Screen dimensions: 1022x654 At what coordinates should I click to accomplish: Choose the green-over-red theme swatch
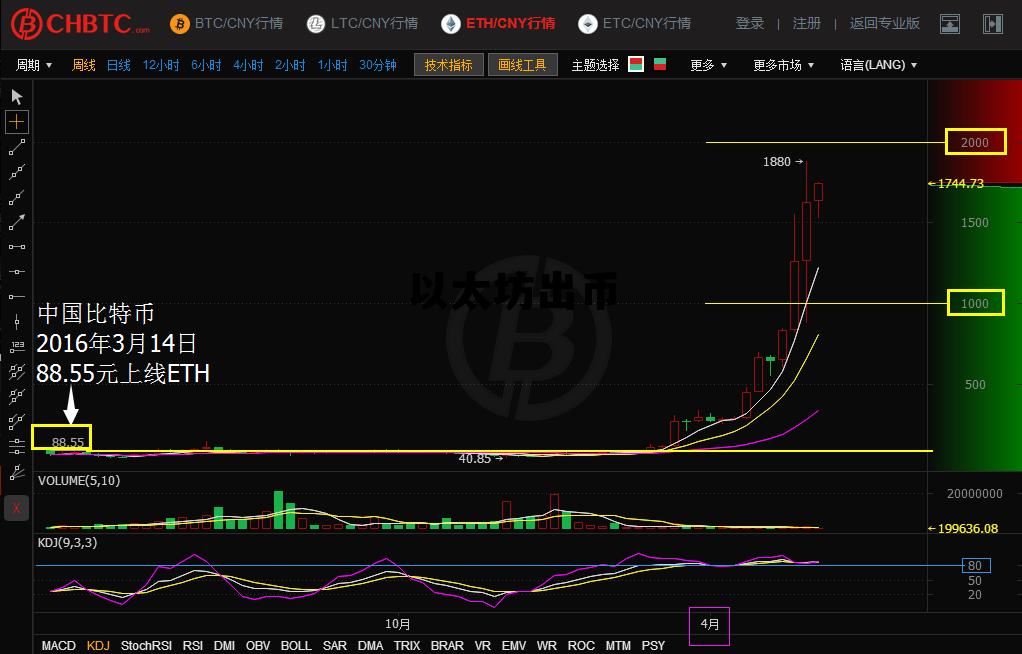pos(660,65)
